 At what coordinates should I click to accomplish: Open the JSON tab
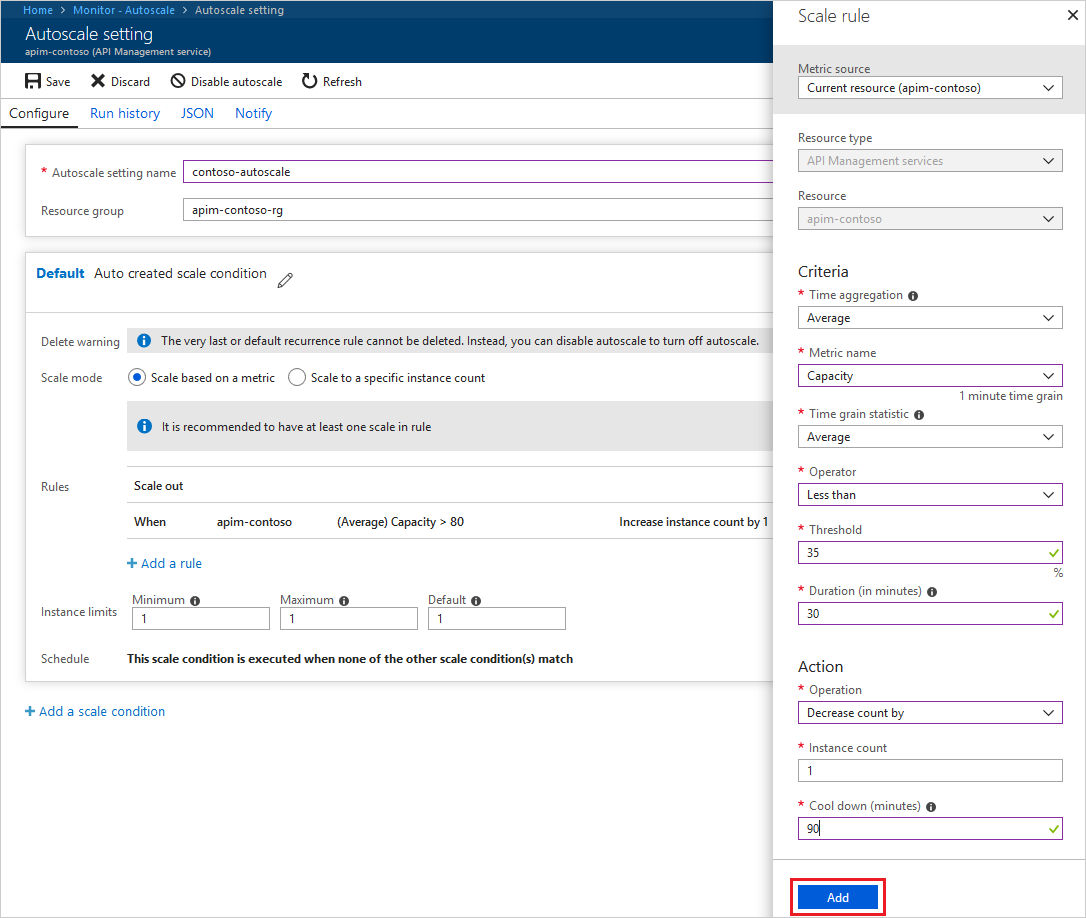[x=197, y=114]
